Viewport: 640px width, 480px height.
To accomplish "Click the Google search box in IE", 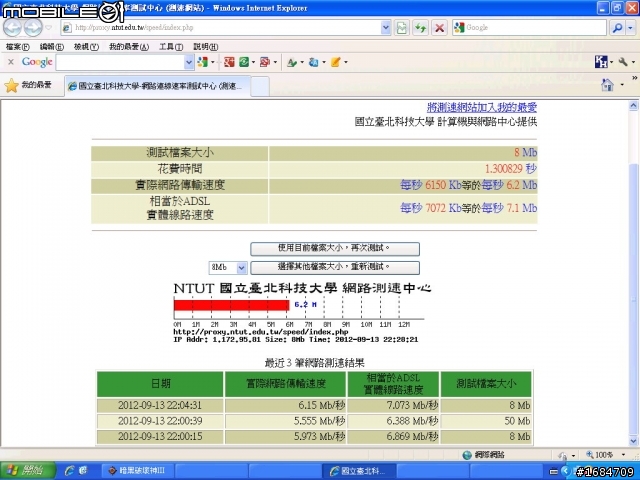I will point(529,28).
